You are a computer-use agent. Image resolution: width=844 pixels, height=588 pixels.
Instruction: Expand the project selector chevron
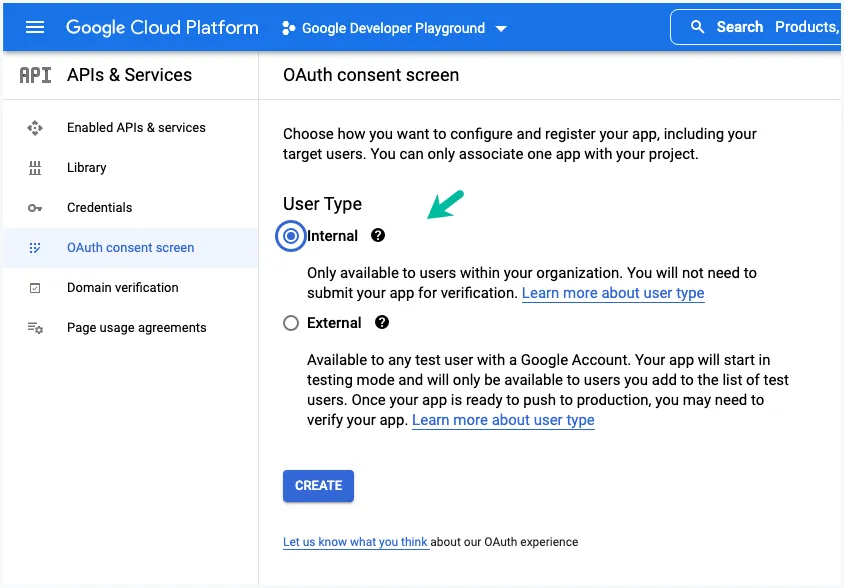click(501, 28)
